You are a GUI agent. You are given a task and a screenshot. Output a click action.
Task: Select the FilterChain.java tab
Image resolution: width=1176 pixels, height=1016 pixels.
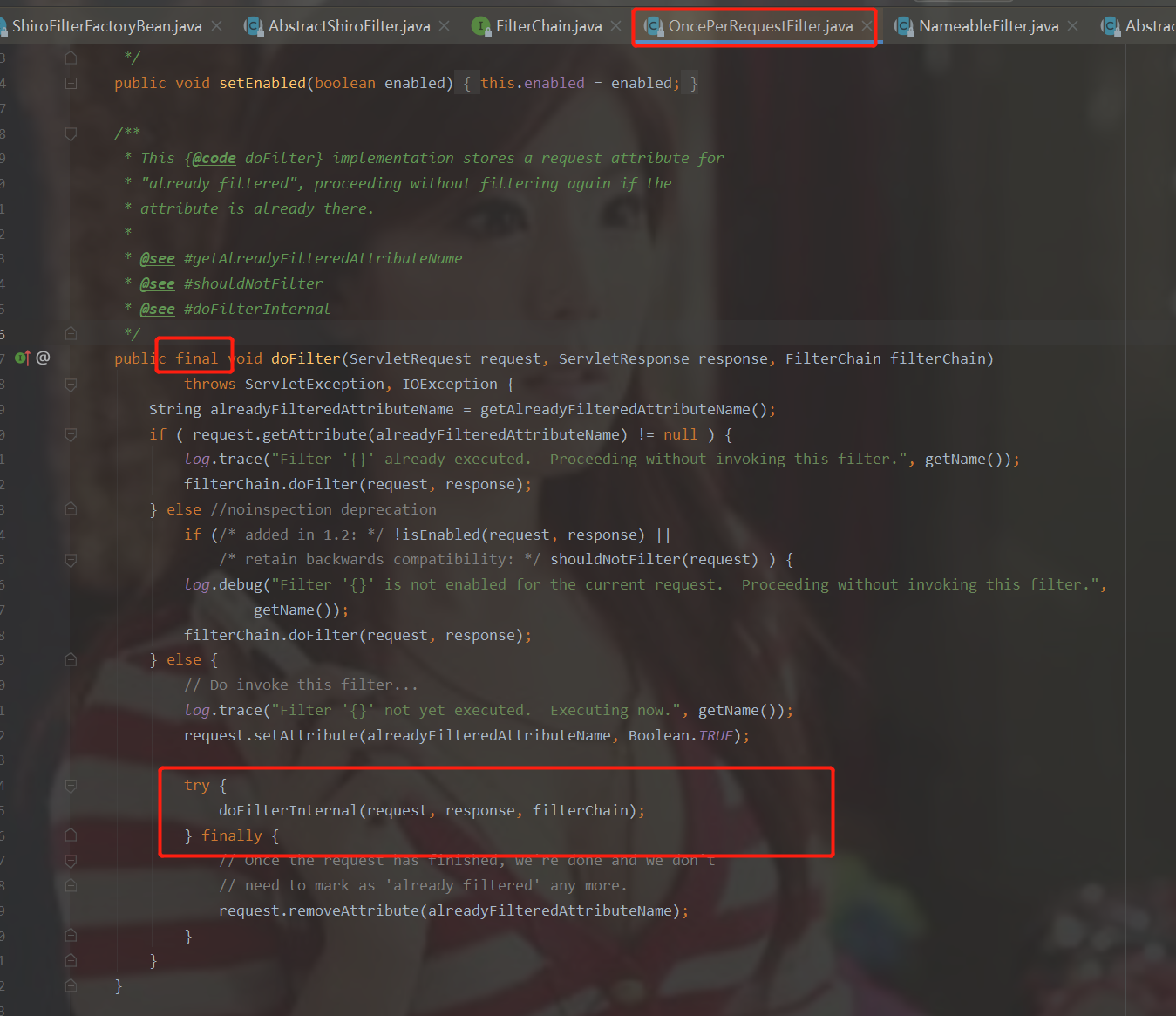(x=548, y=26)
